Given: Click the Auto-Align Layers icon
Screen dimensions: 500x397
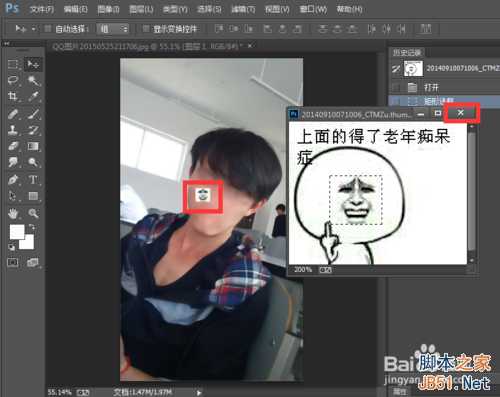Looking at the screenshot, I should pos(425,29).
